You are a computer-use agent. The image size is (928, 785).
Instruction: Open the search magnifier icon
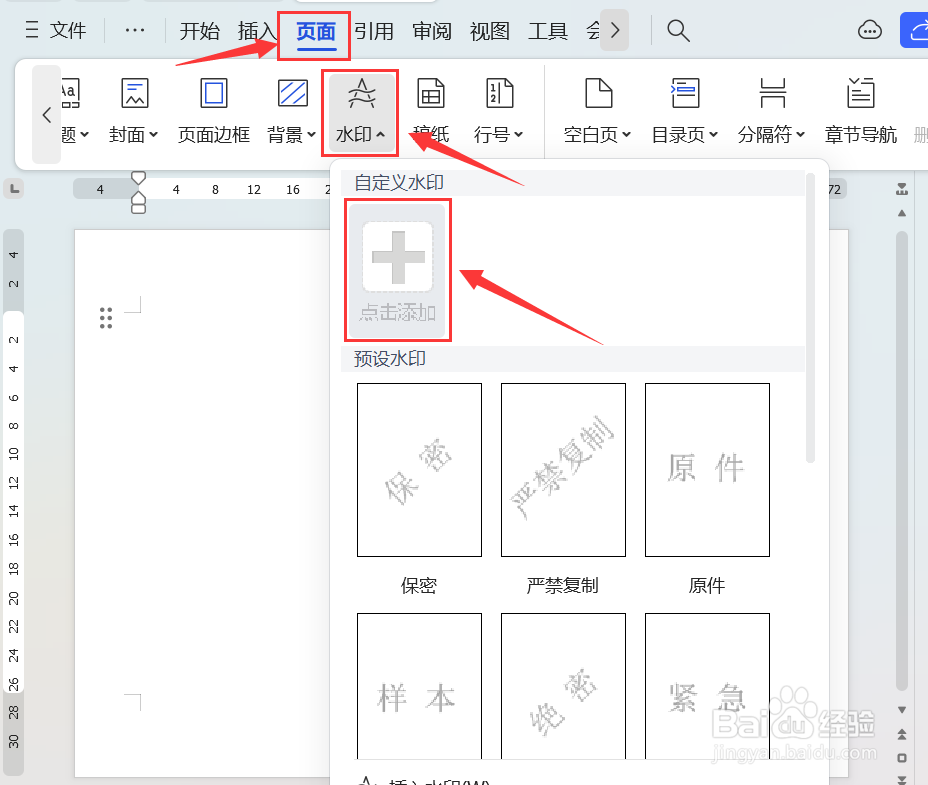point(678,30)
